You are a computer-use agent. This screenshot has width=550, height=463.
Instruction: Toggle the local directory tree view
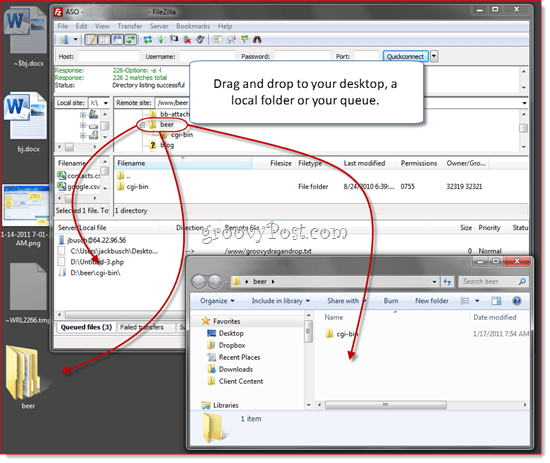point(104,40)
